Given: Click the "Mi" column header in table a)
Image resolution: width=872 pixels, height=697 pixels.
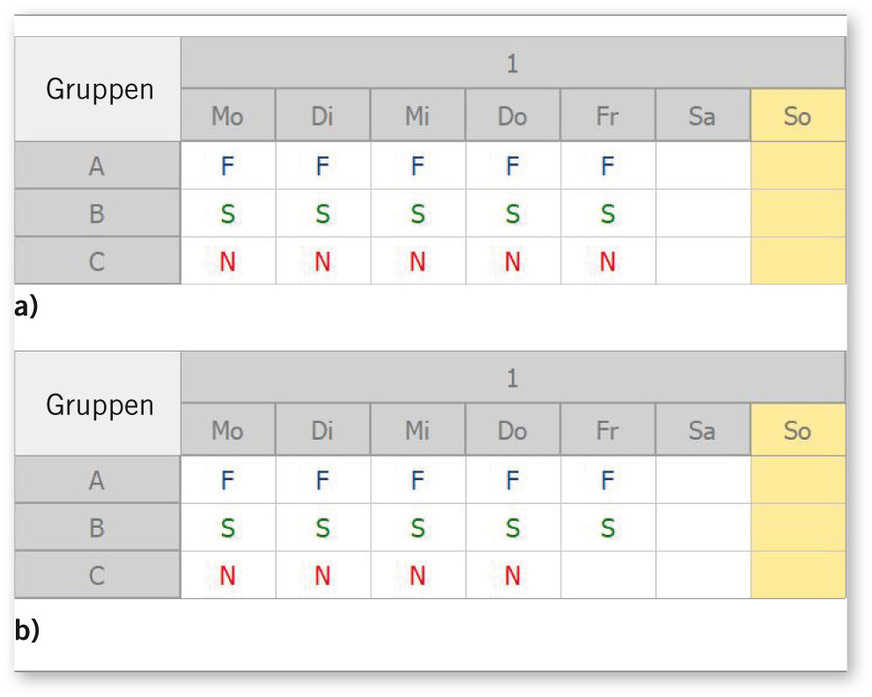Looking at the screenshot, I should 417,116.
